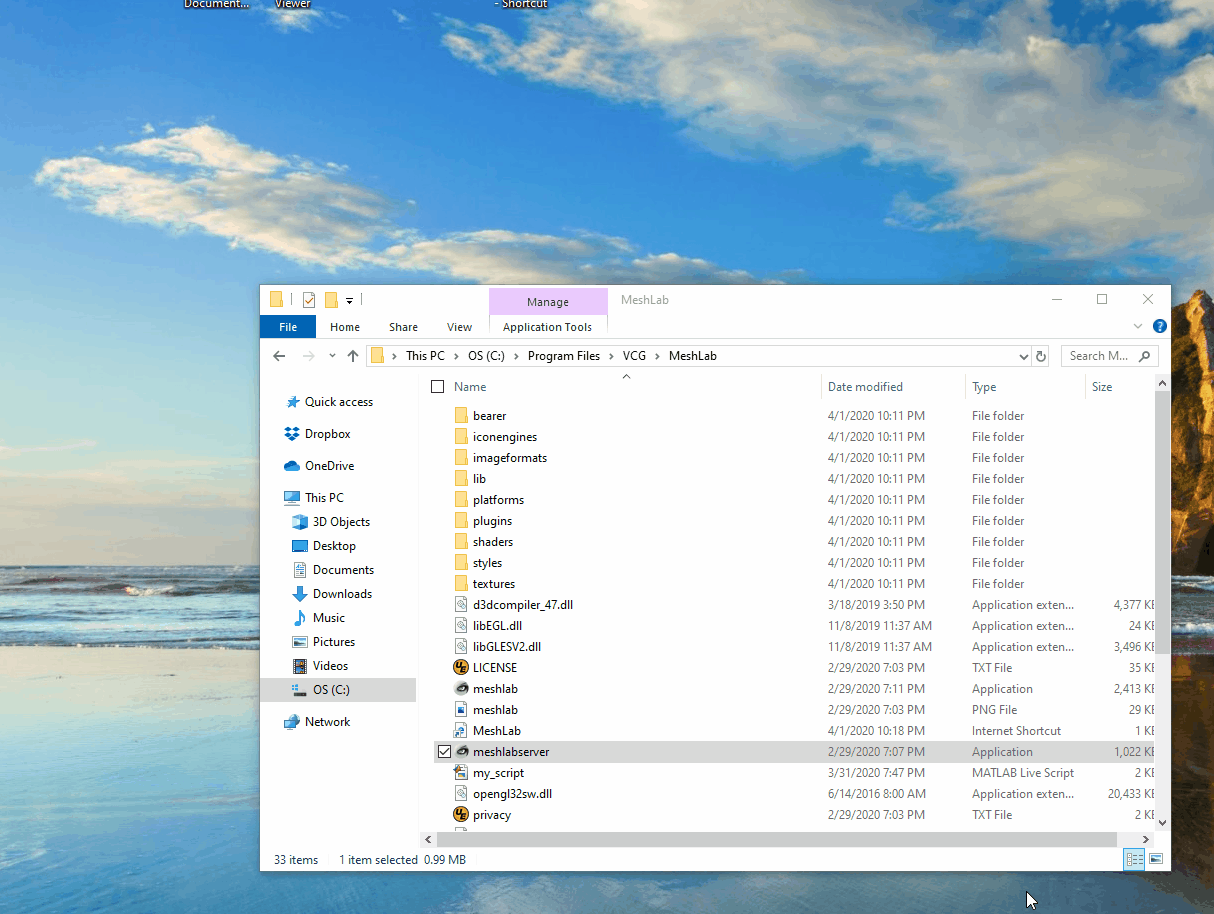
Task: Switch to Details view layout button
Action: coord(1134,859)
